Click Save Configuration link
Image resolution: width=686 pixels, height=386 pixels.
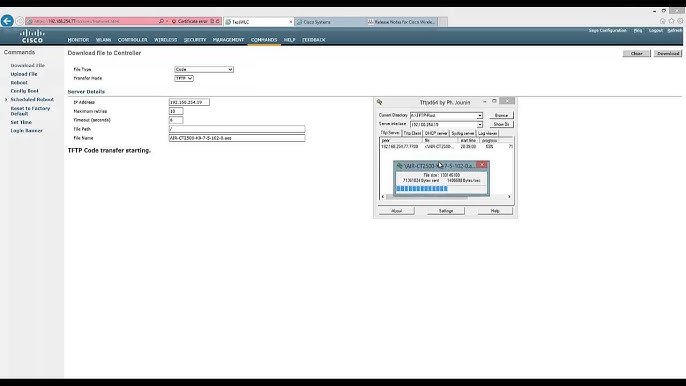tap(607, 31)
